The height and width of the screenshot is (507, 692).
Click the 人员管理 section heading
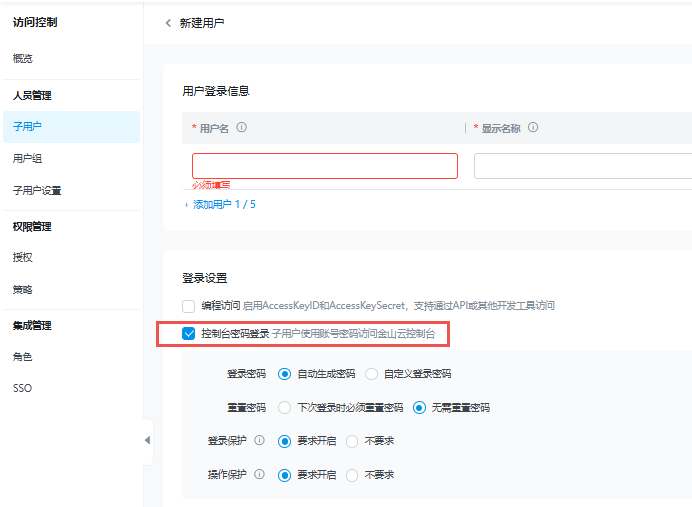tap(32, 95)
